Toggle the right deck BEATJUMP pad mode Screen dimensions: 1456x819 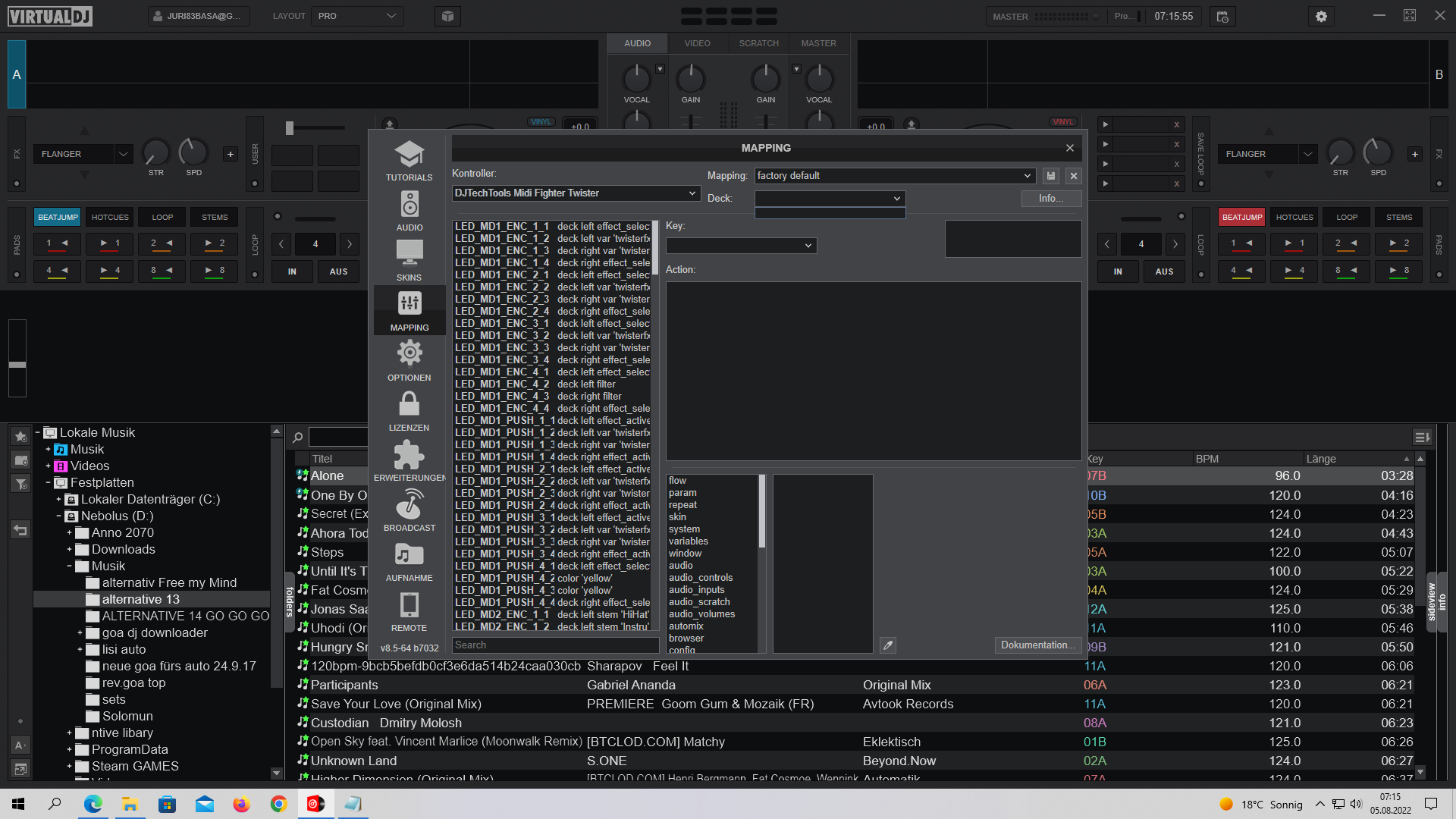(x=1242, y=217)
